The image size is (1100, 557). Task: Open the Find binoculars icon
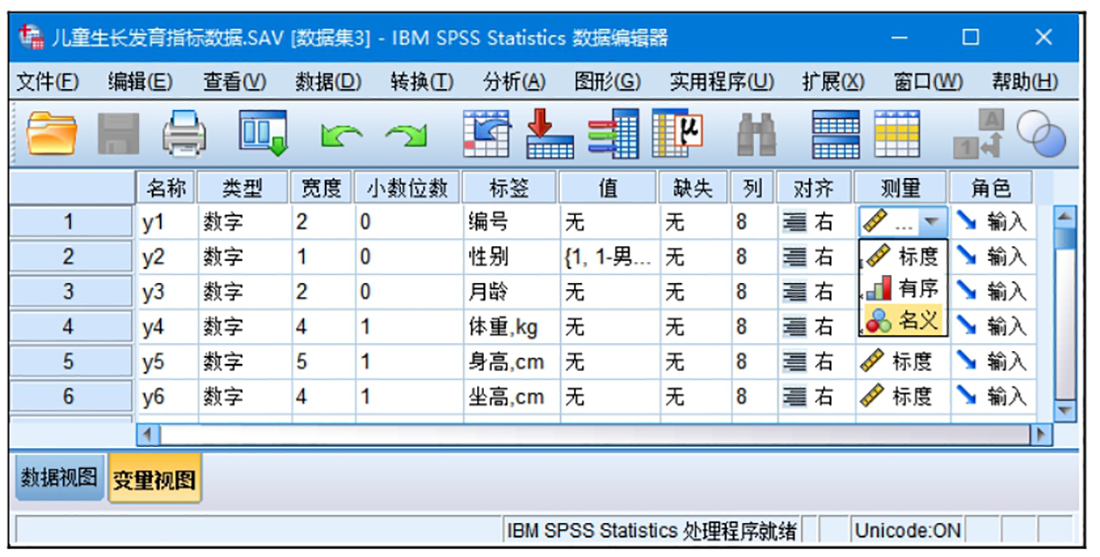[x=756, y=135]
